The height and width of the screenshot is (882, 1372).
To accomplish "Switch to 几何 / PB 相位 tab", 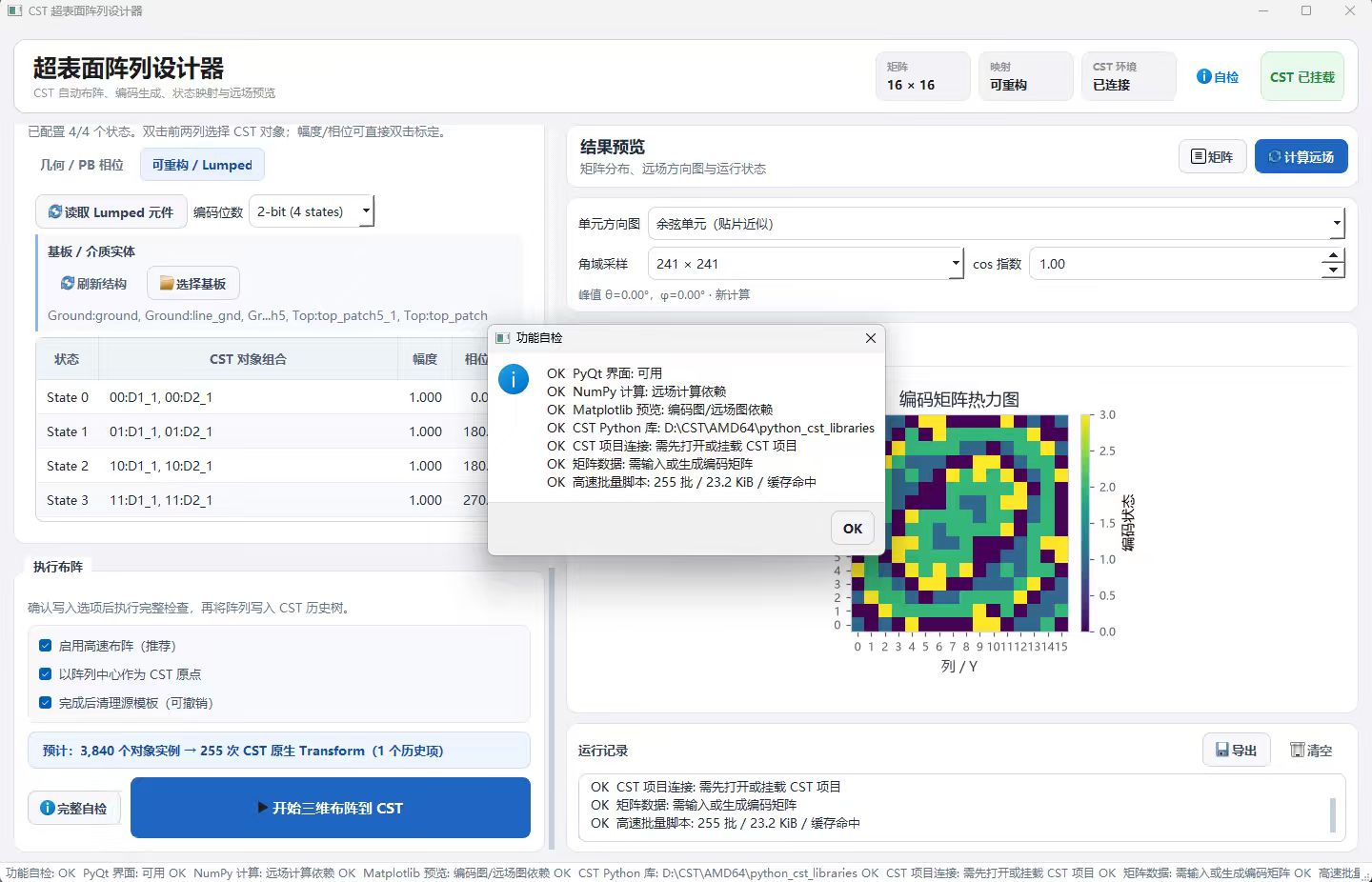I will tap(82, 165).
